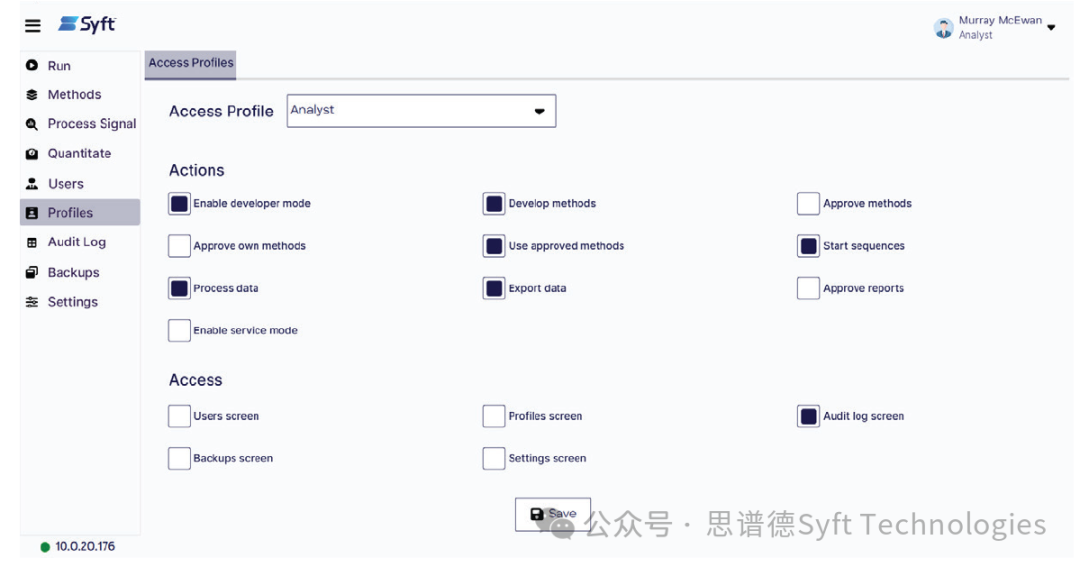Click the Save button
This screenshot has height=567, width=1080.
[552, 514]
